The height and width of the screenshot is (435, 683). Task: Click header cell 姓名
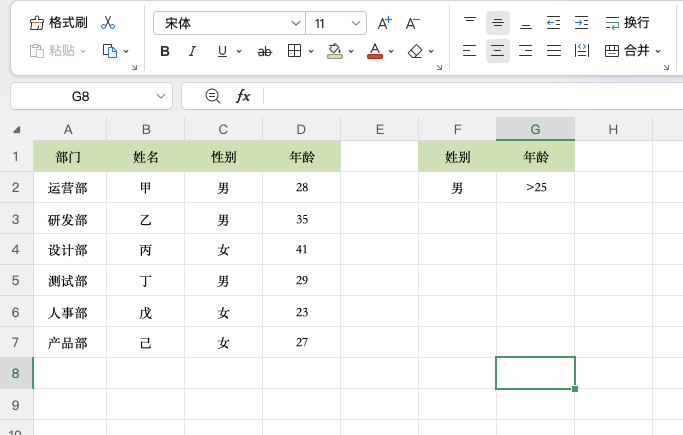point(145,156)
